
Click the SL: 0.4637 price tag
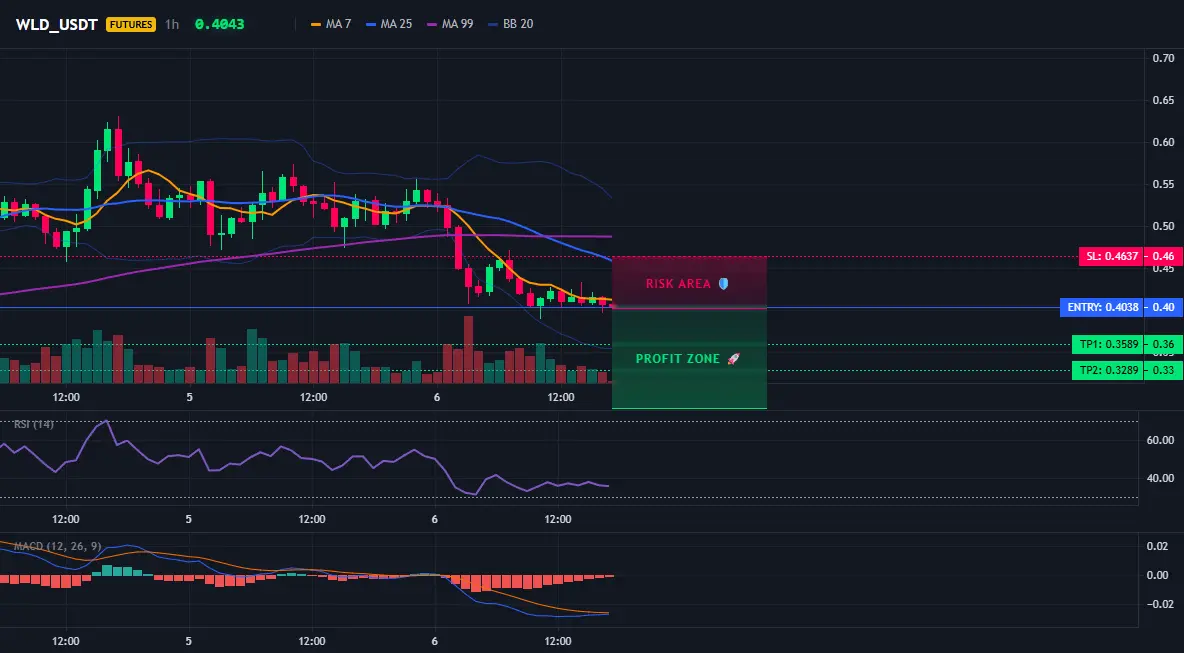pyautogui.click(x=1112, y=257)
